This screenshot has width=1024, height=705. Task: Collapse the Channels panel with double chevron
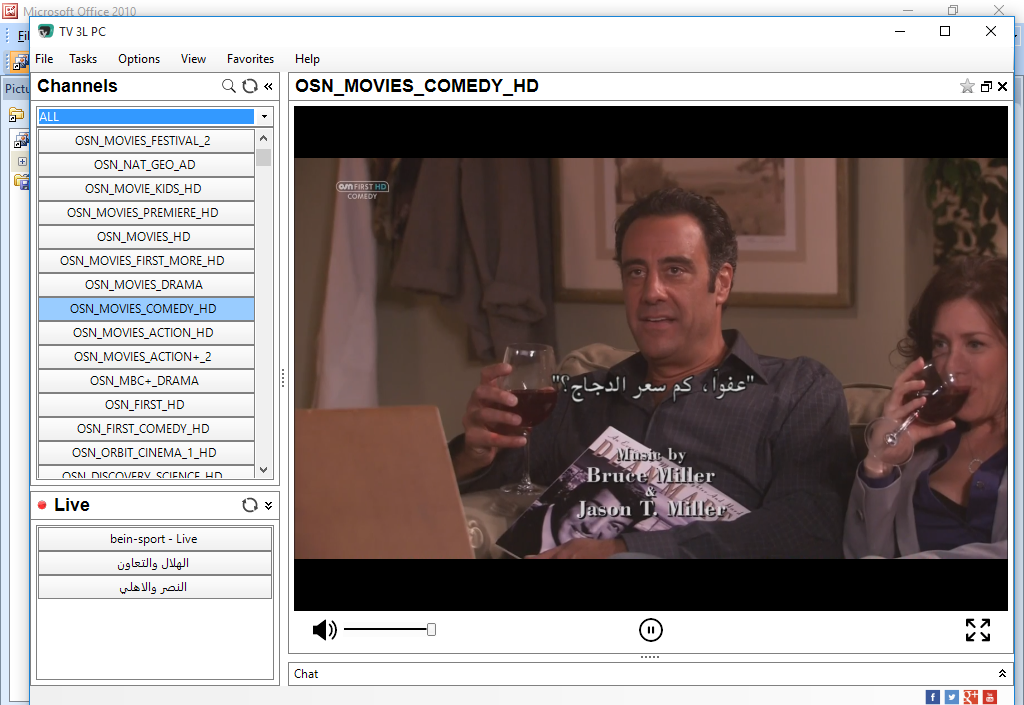(x=268, y=86)
